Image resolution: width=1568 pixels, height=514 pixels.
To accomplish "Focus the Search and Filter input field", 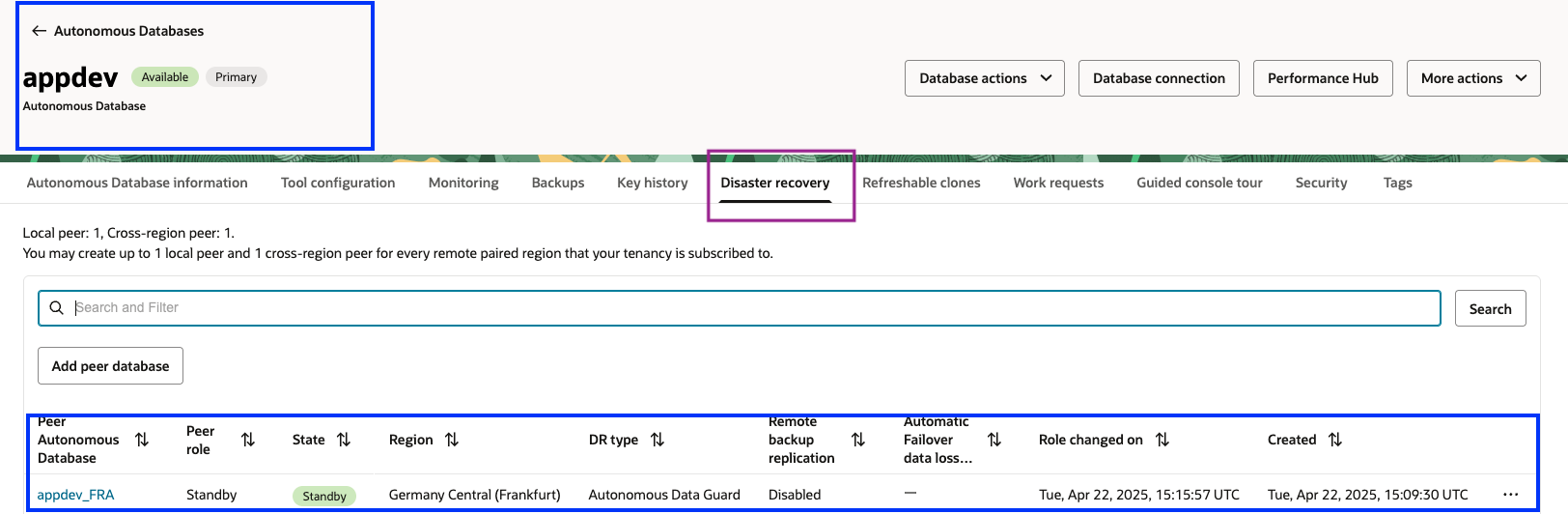I will [740, 308].
